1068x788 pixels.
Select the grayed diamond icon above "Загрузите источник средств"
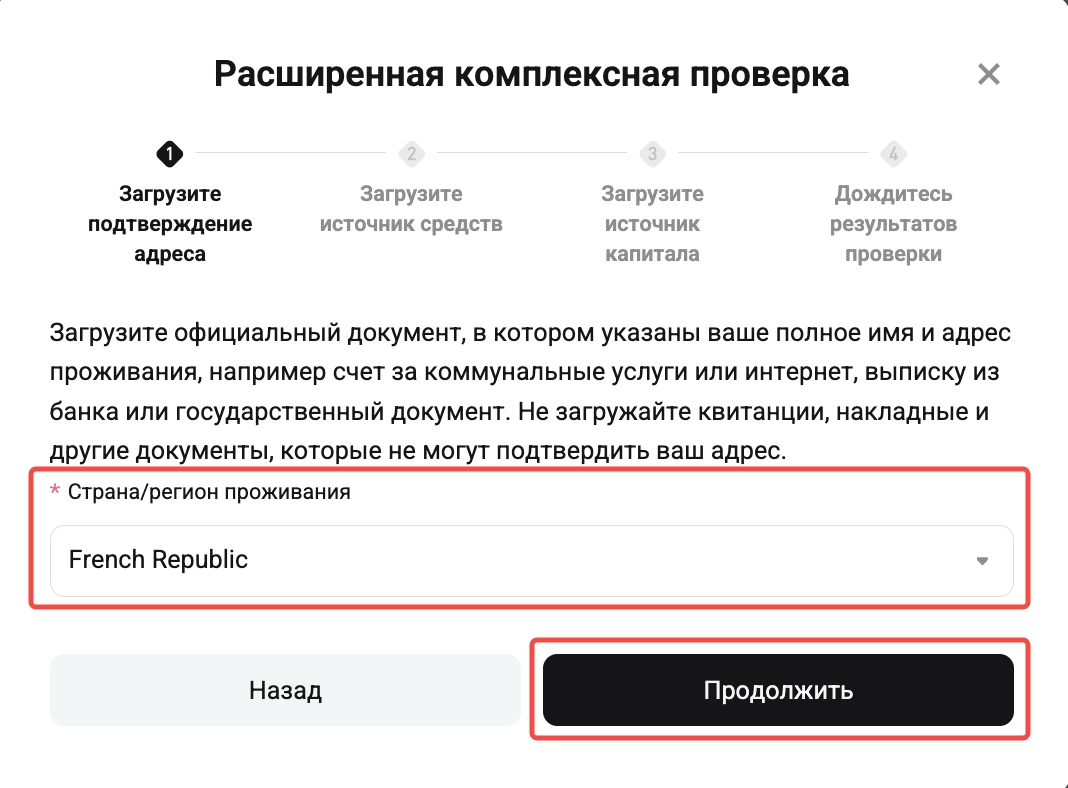click(x=411, y=154)
